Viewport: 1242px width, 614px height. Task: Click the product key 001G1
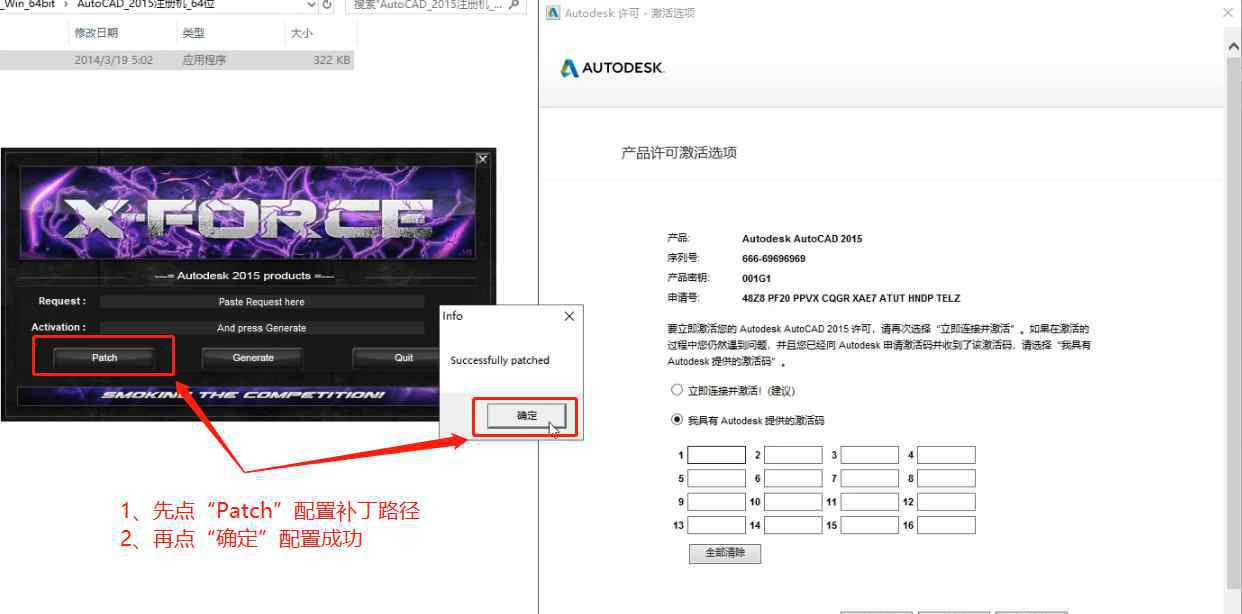[756, 278]
